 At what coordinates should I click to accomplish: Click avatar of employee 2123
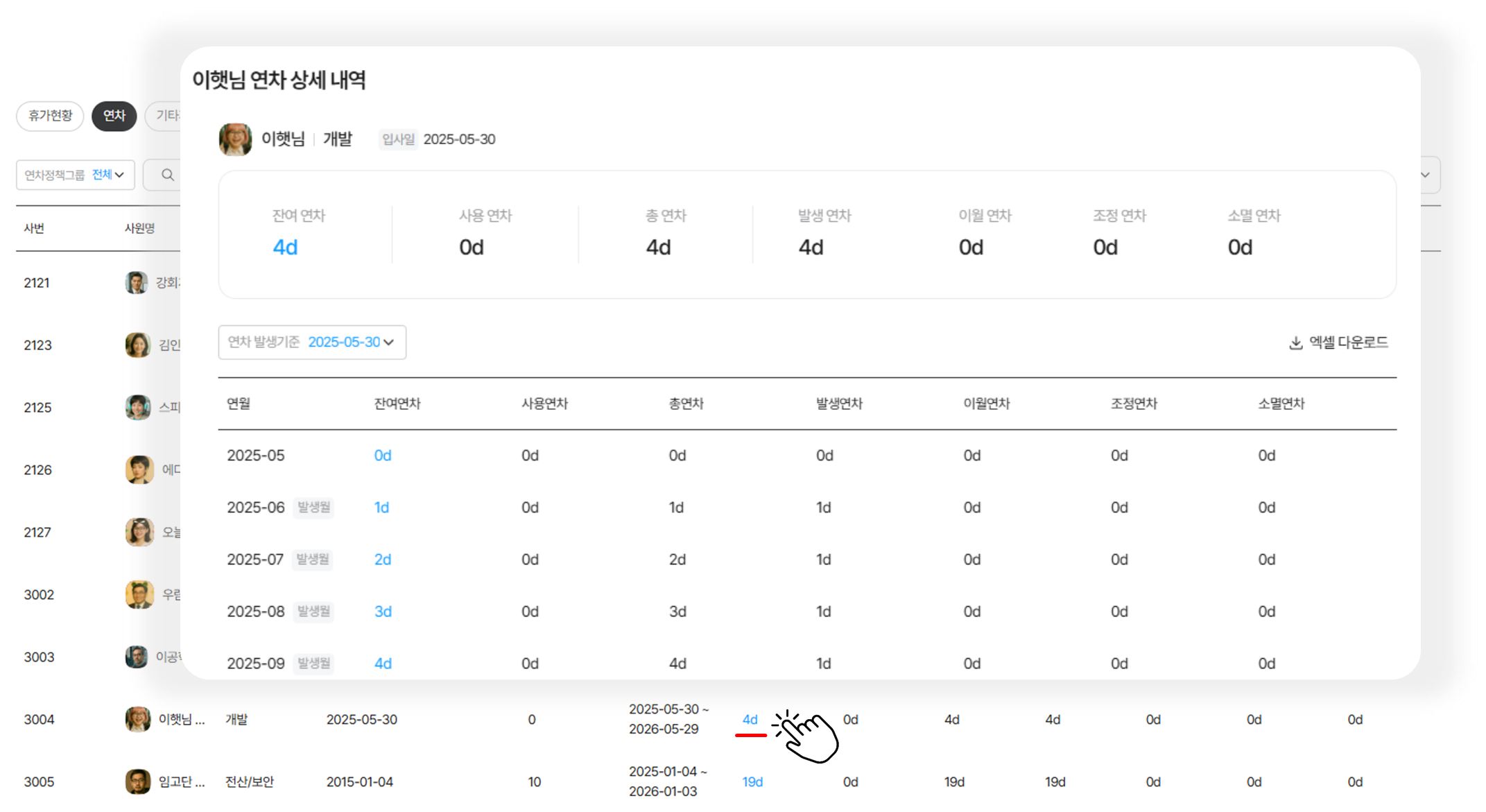137,345
